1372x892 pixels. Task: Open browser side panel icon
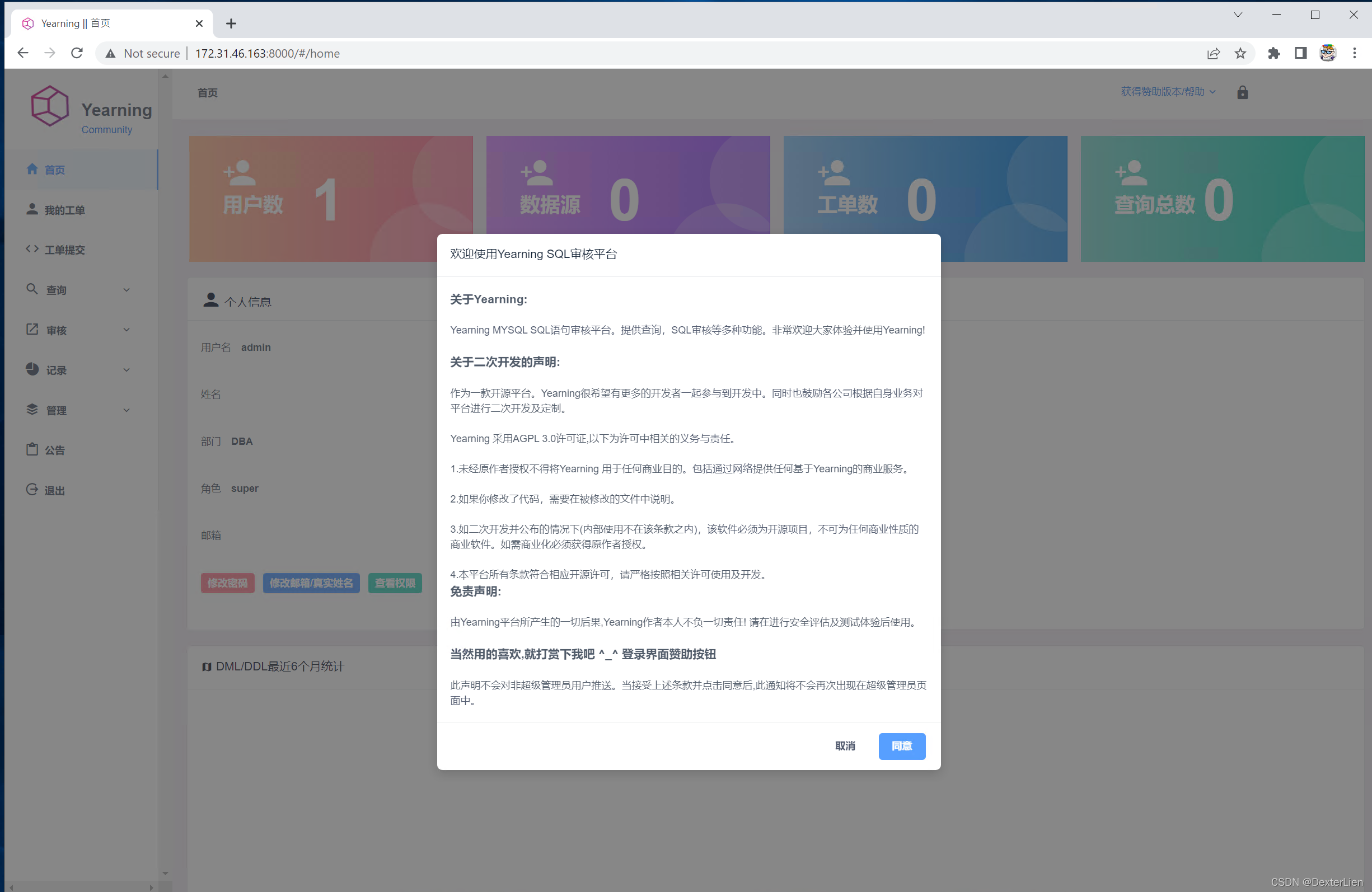(x=1300, y=54)
